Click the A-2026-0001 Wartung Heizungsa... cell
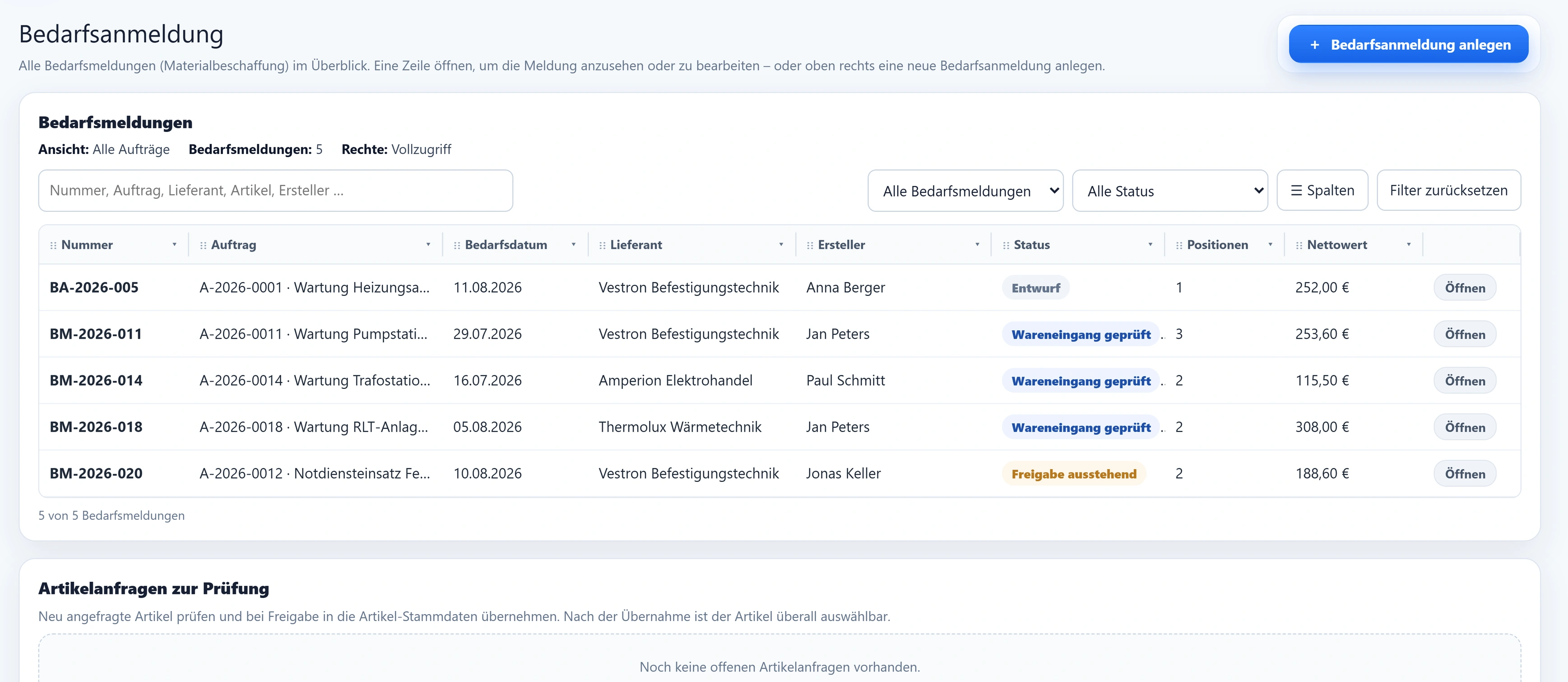Image resolution: width=1568 pixels, height=682 pixels. point(315,287)
